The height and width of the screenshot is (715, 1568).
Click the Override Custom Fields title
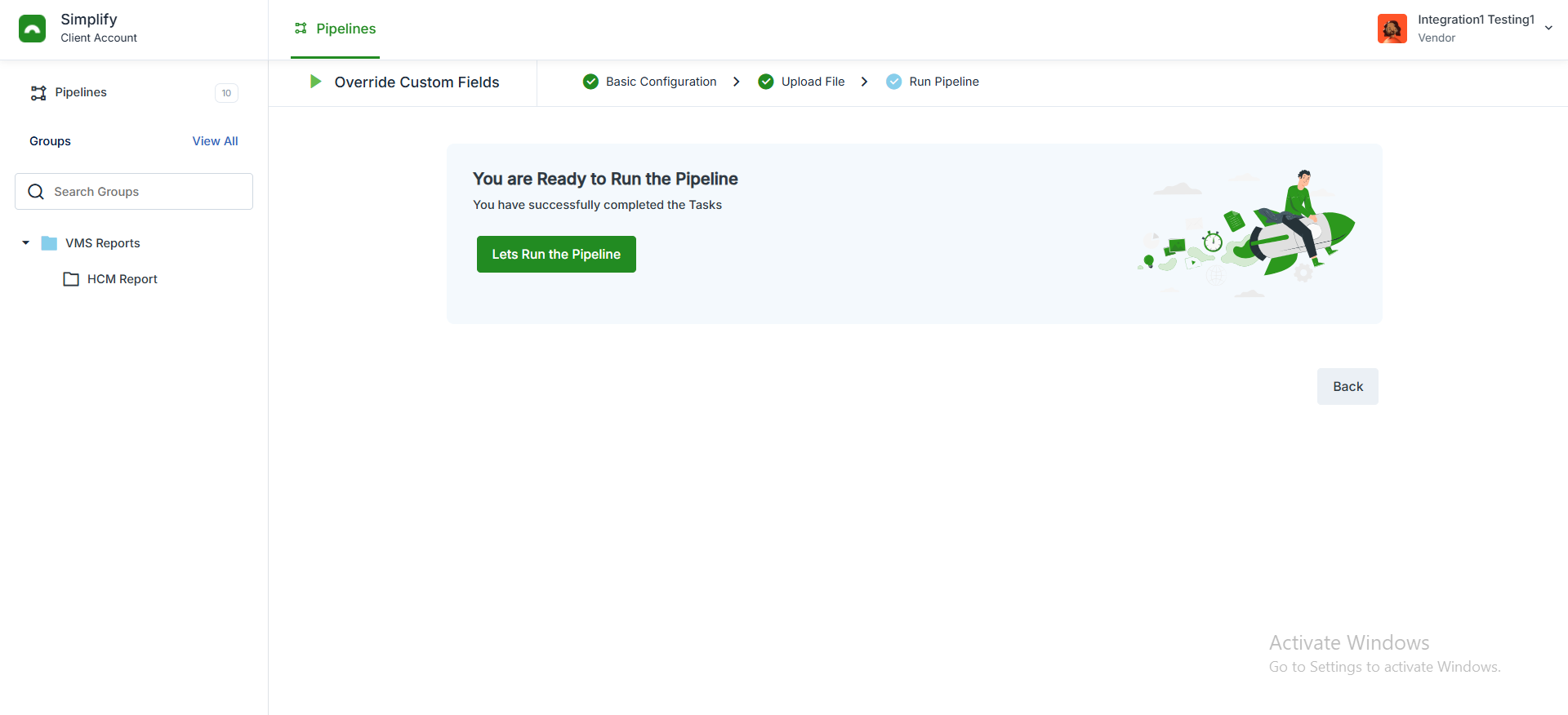(x=416, y=82)
